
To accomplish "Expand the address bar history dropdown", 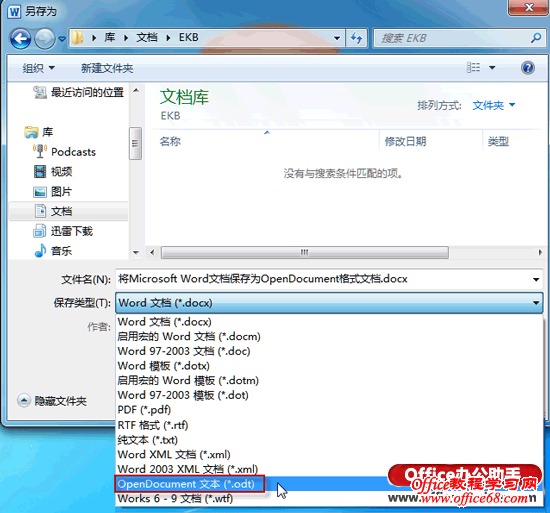I will [x=337, y=38].
